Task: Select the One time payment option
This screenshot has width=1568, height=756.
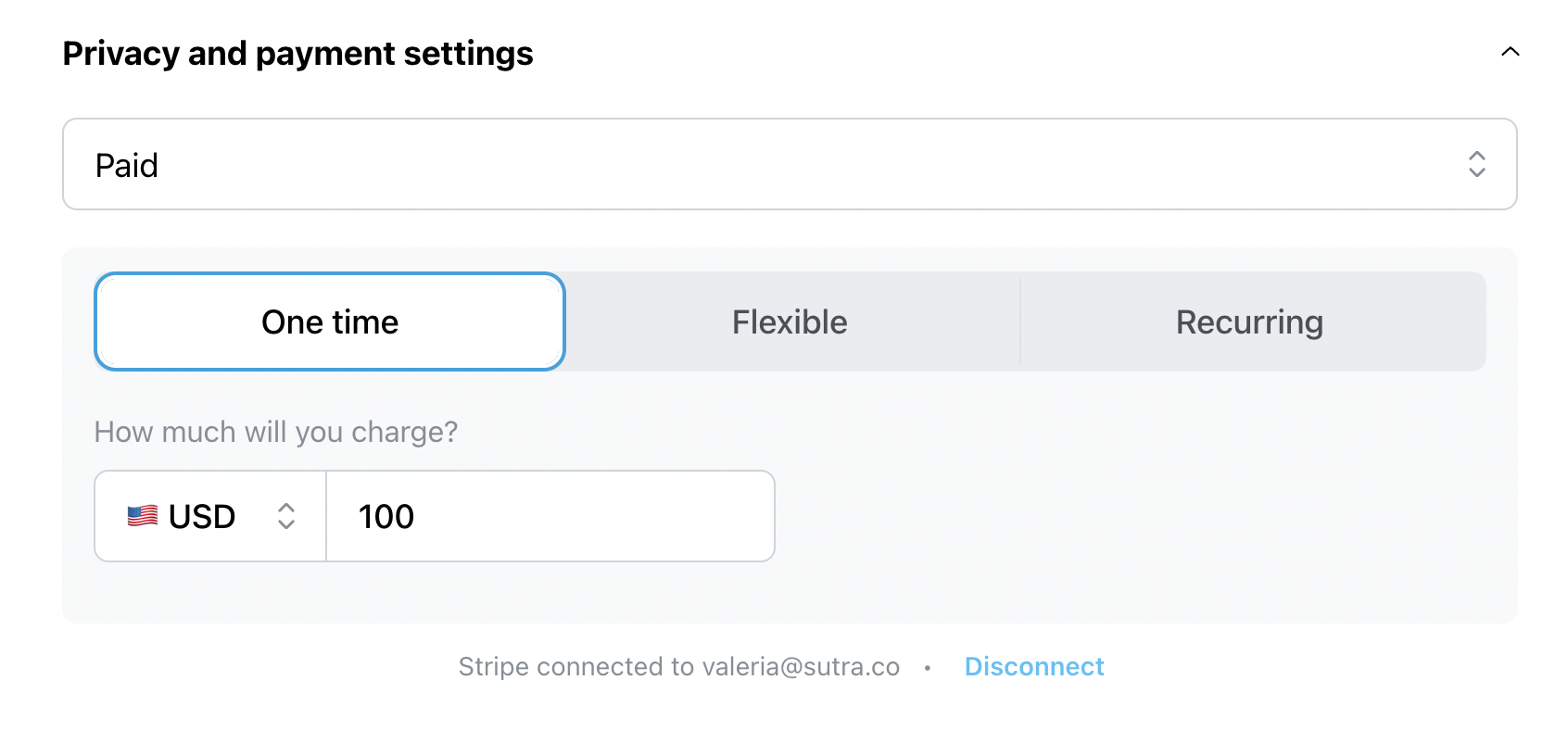Action: pyautogui.click(x=330, y=321)
